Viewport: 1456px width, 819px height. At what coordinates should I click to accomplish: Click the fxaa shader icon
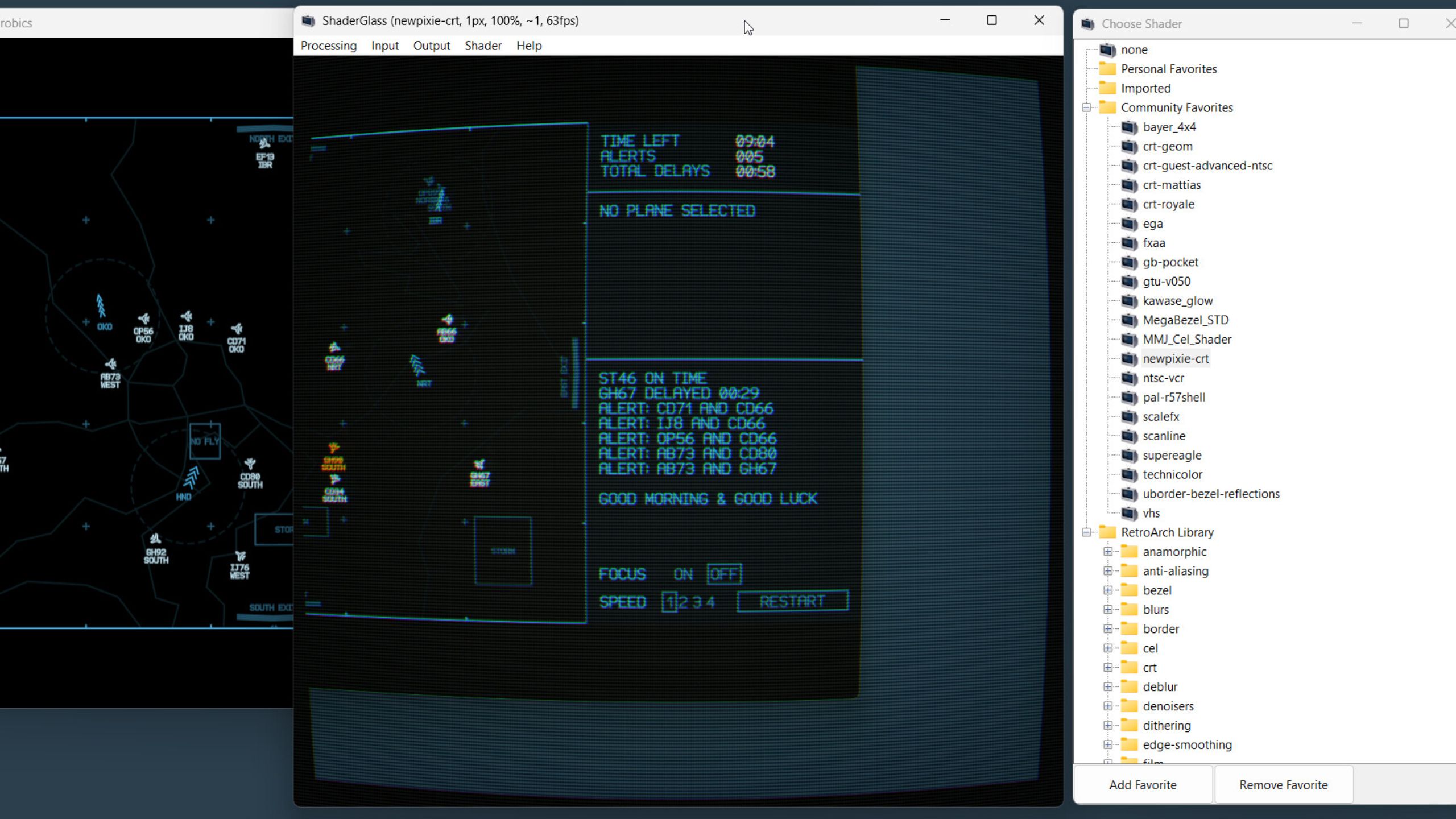tap(1129, 243)
